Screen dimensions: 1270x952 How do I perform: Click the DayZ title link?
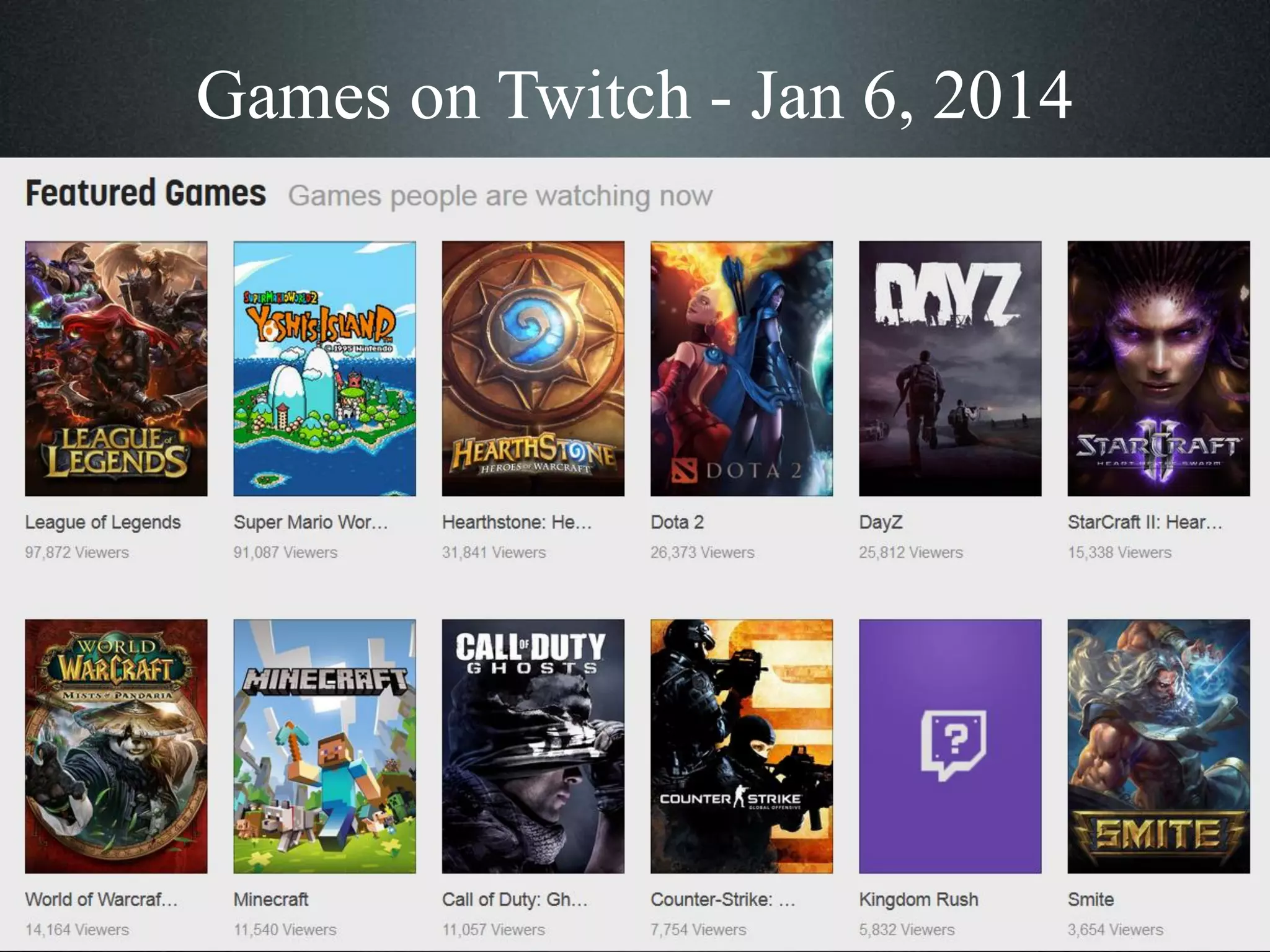[x=881, y=522]
